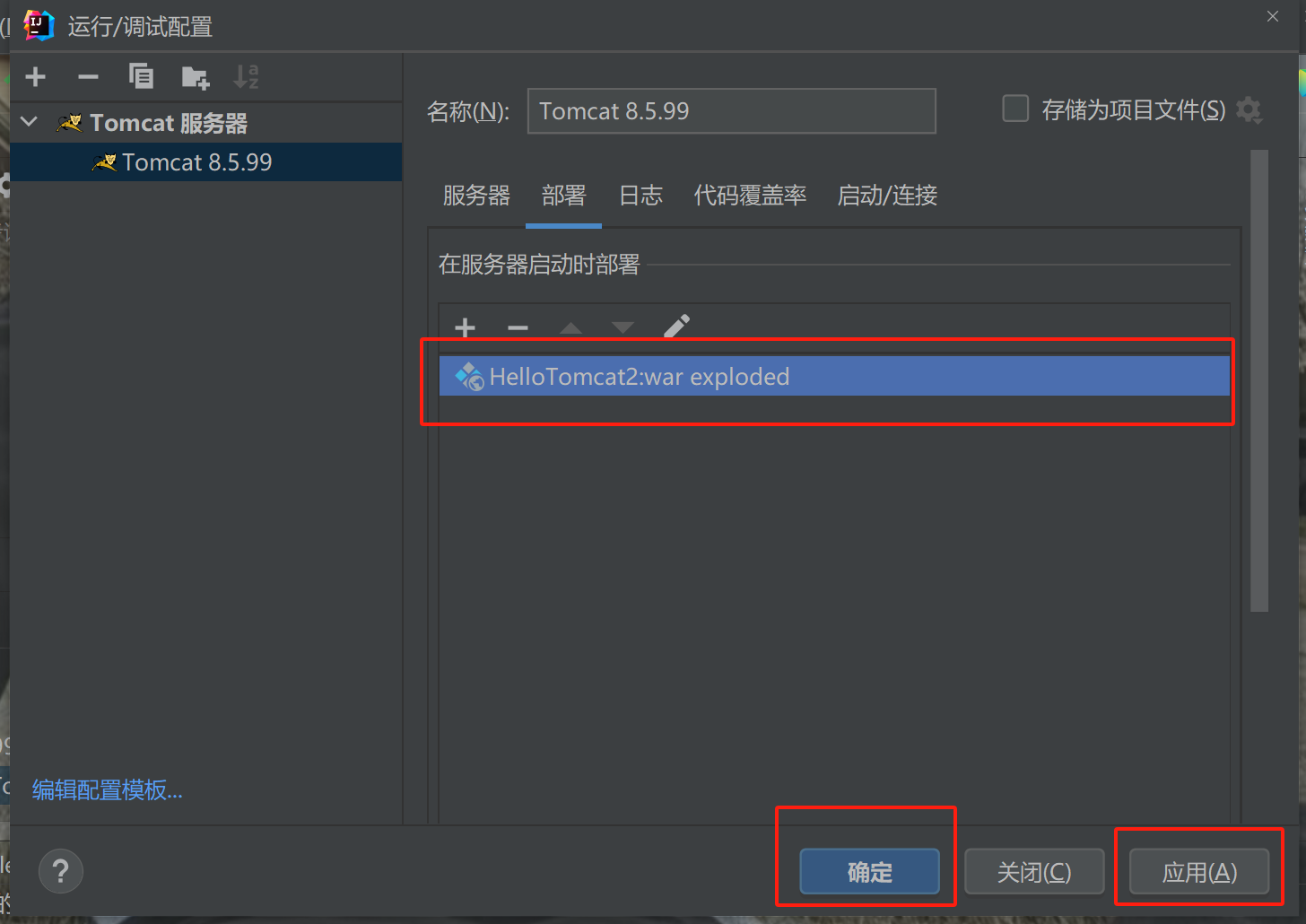Enable 存储为项目文件 checkbox

click(1015, 109)
